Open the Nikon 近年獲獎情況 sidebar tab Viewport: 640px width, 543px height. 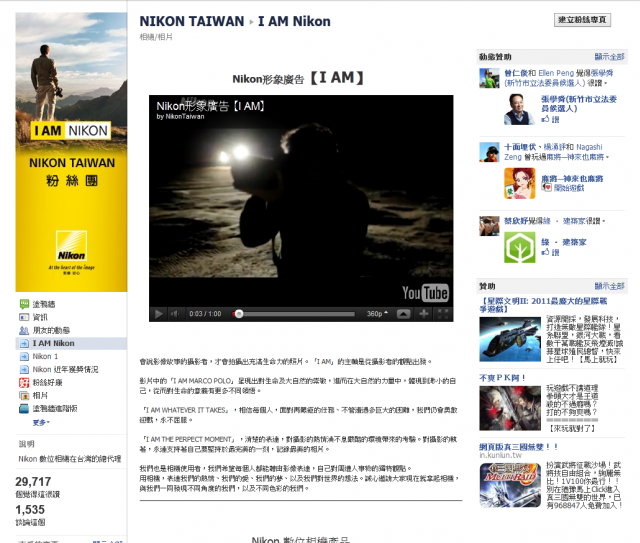coord(65,369)
